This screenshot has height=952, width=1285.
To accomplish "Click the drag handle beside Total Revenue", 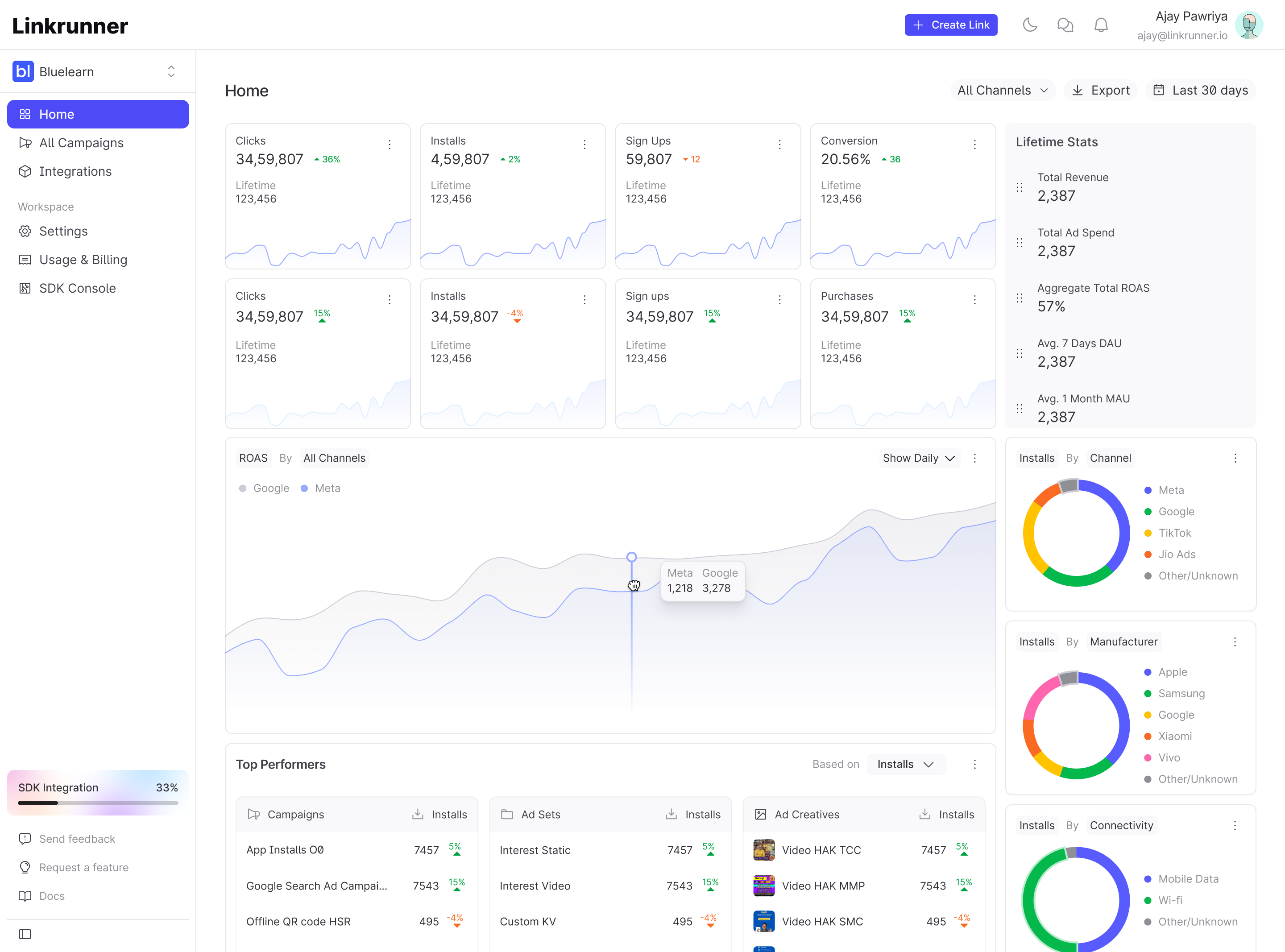I will point(1020,187).
